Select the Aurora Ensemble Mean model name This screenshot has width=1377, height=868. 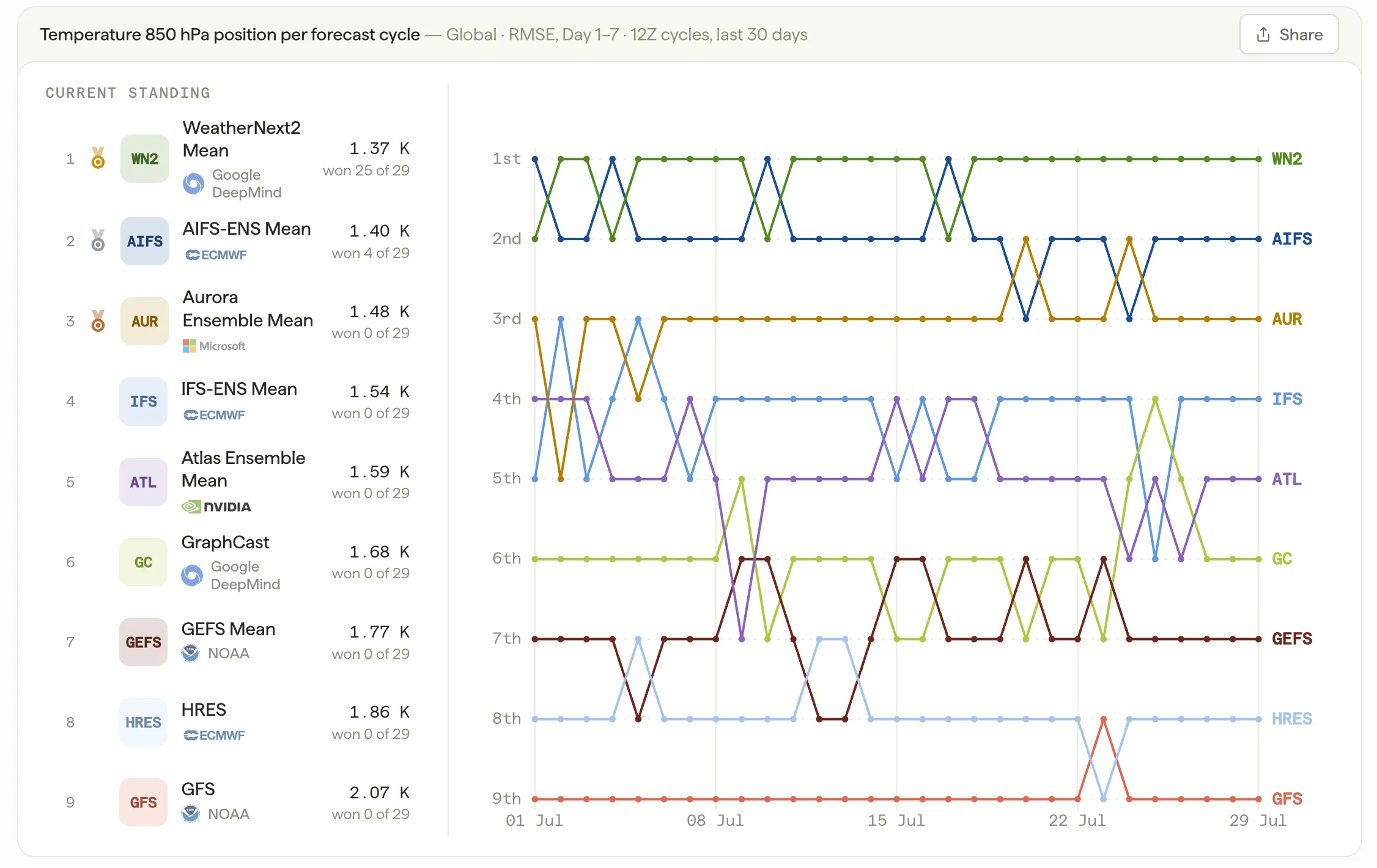tap(248, 309)
